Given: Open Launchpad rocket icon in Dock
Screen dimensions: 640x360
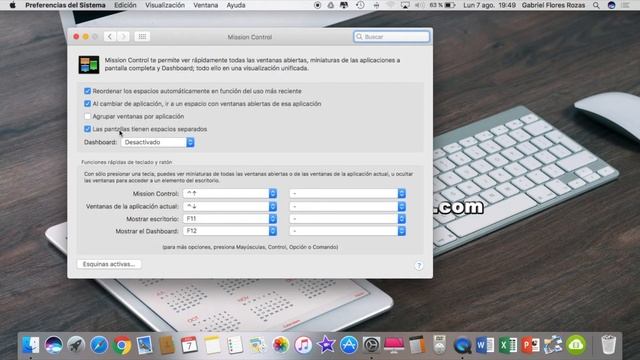Looking at the screenshot, I should point(76,345).
